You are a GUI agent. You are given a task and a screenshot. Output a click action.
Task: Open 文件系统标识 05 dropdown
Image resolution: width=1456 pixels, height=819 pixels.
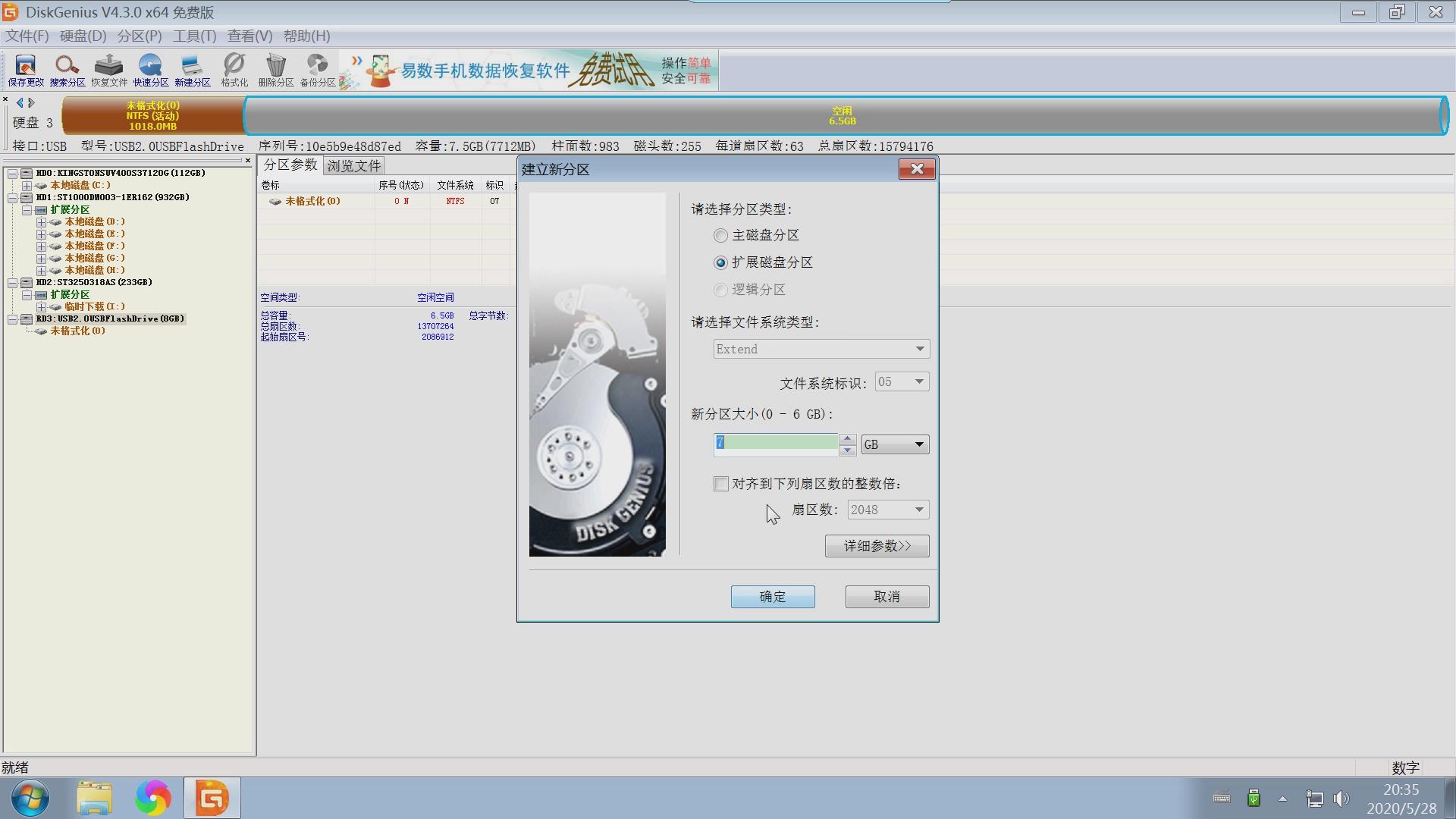902,381
